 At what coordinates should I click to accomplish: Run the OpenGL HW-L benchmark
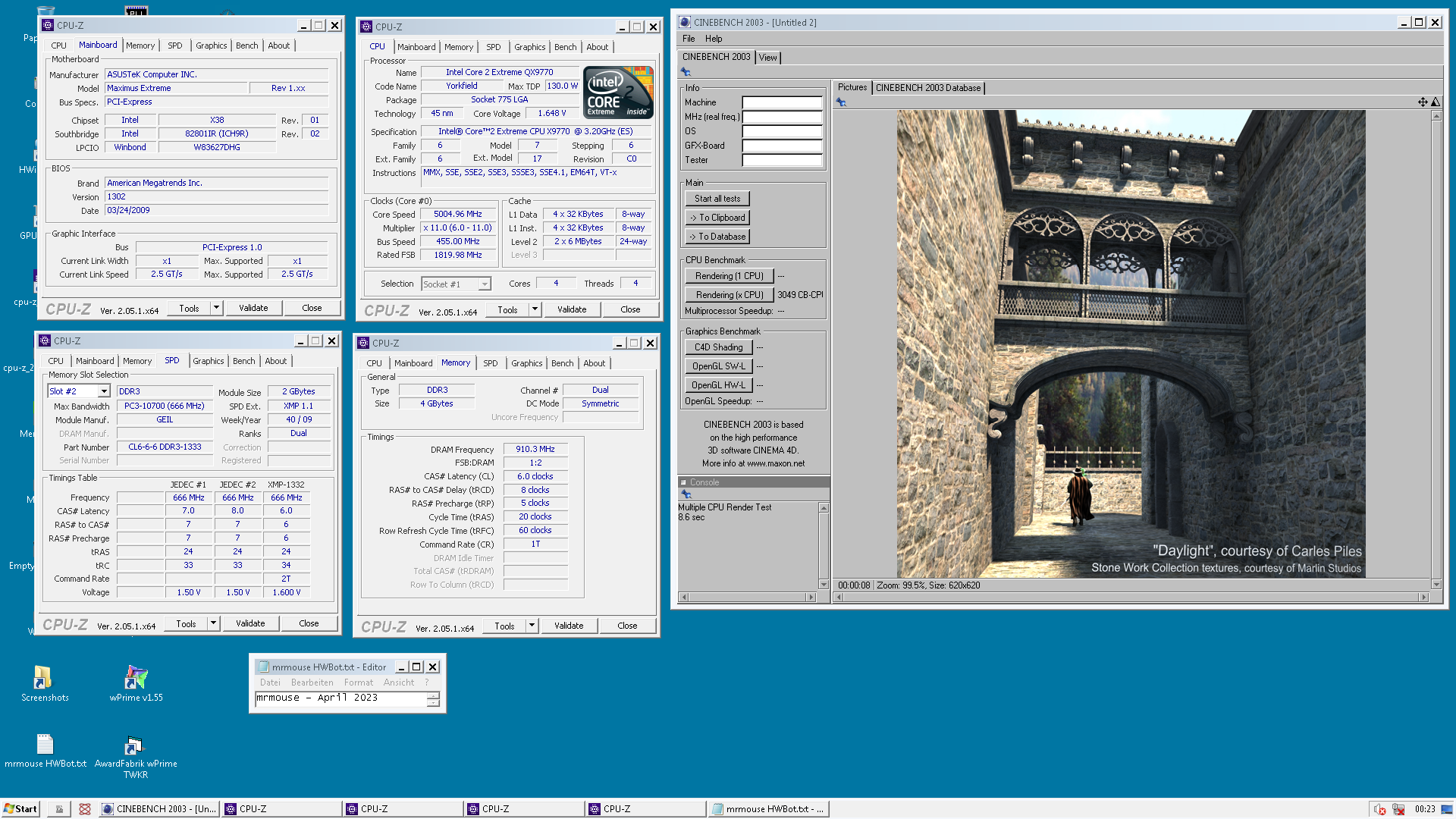tap(719, 385)
